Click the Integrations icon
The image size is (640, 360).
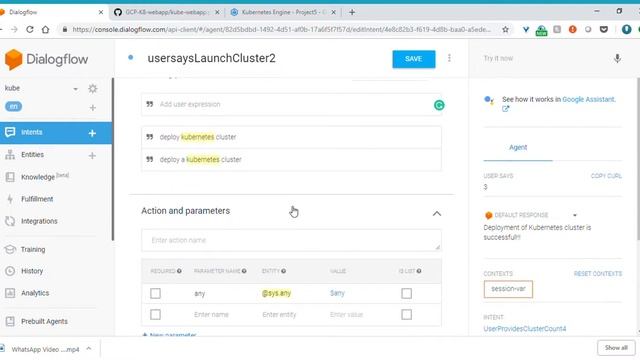click(10, 221)
